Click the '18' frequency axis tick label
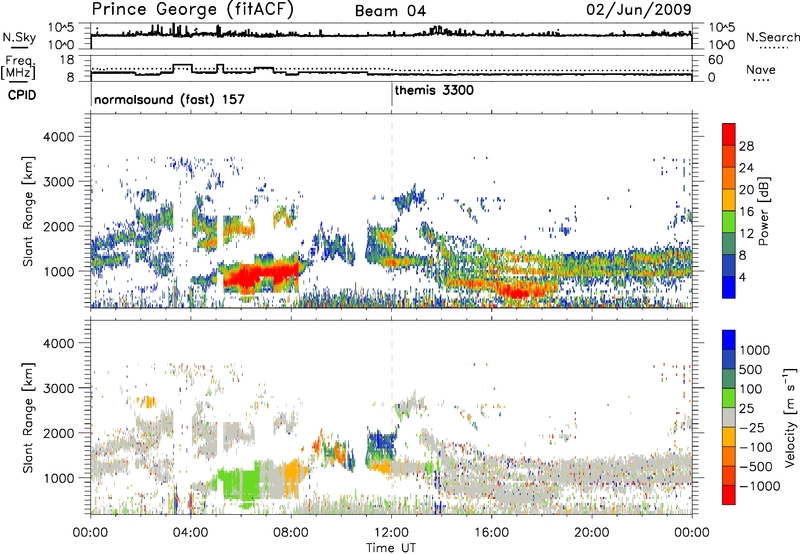Image resolution: width=800 pixels, height=554 pixels. pos(67,60)
